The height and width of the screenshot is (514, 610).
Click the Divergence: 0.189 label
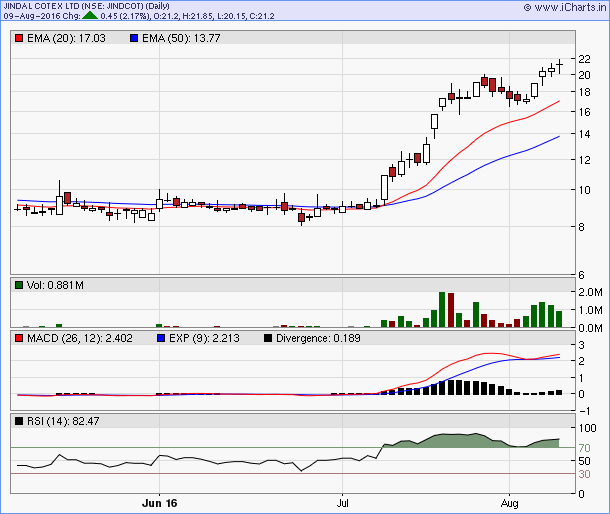coord(318,338)
